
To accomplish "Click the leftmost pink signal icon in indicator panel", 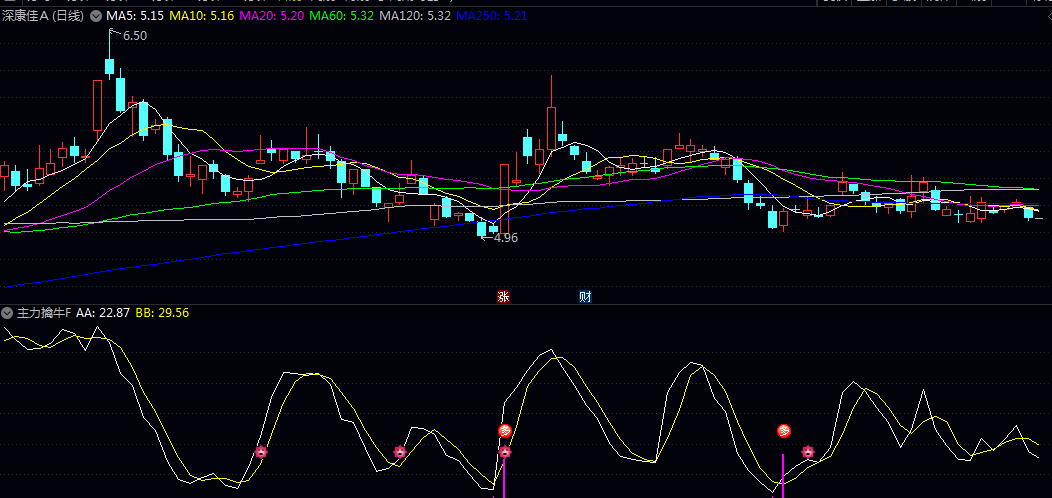I will [x=262, y=452].
